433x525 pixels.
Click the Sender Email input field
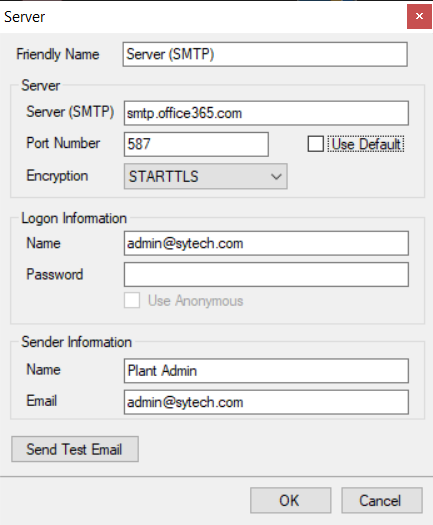(x=266, y=402)
